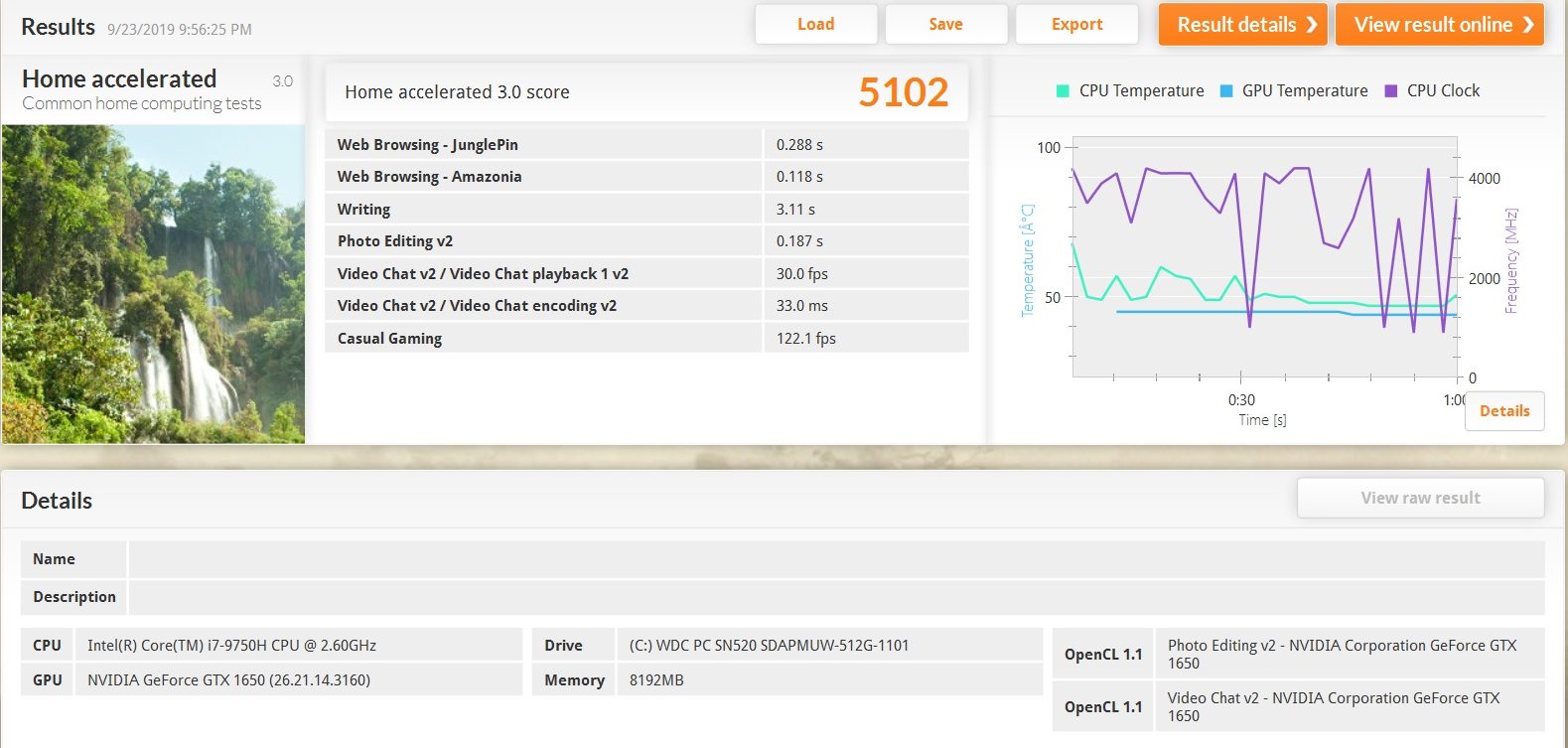Click the waterfall thumbnail image
The height and width of the screenshot is (748, 1568).
coord(153,284)
